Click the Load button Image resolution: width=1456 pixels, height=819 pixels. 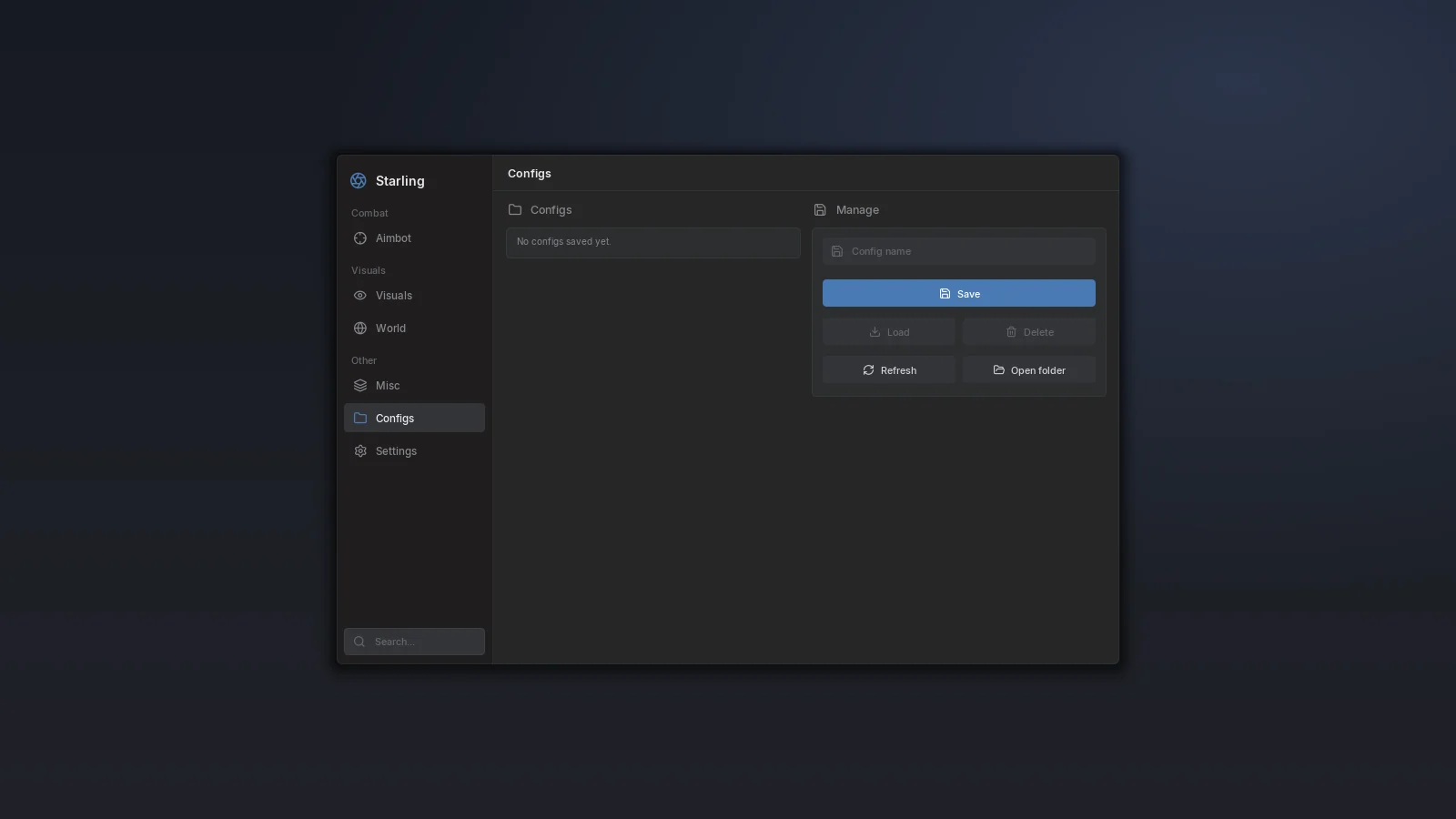click(x=889, y=332)
